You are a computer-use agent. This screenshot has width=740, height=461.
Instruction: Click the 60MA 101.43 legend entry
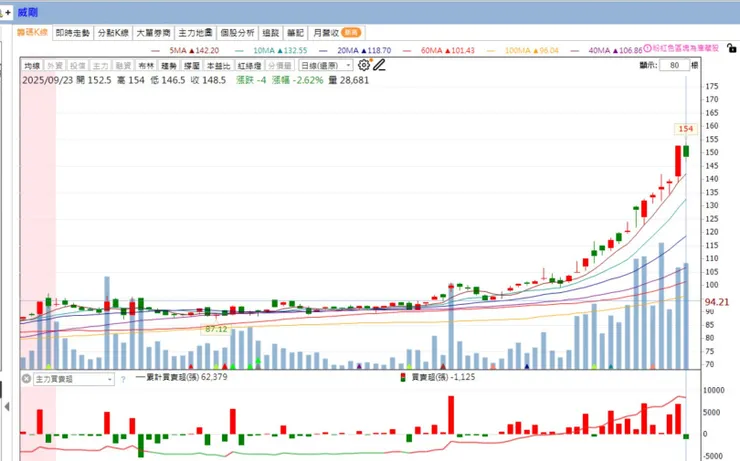click(439, 50)
